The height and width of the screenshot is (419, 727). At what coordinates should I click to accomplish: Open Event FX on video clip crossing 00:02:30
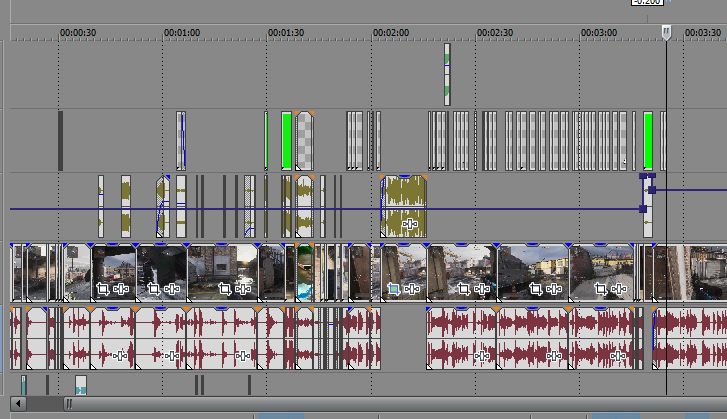[x=482, y=289]
